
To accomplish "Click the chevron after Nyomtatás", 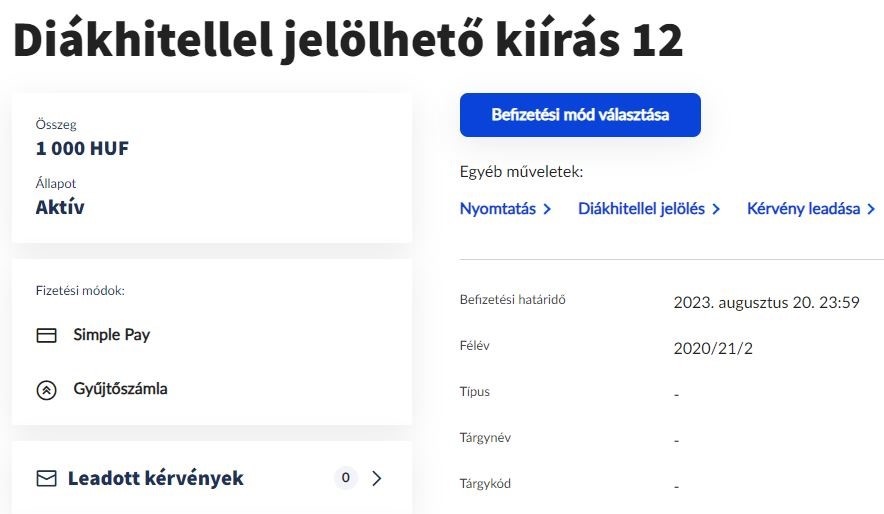I will pos(547,210).
